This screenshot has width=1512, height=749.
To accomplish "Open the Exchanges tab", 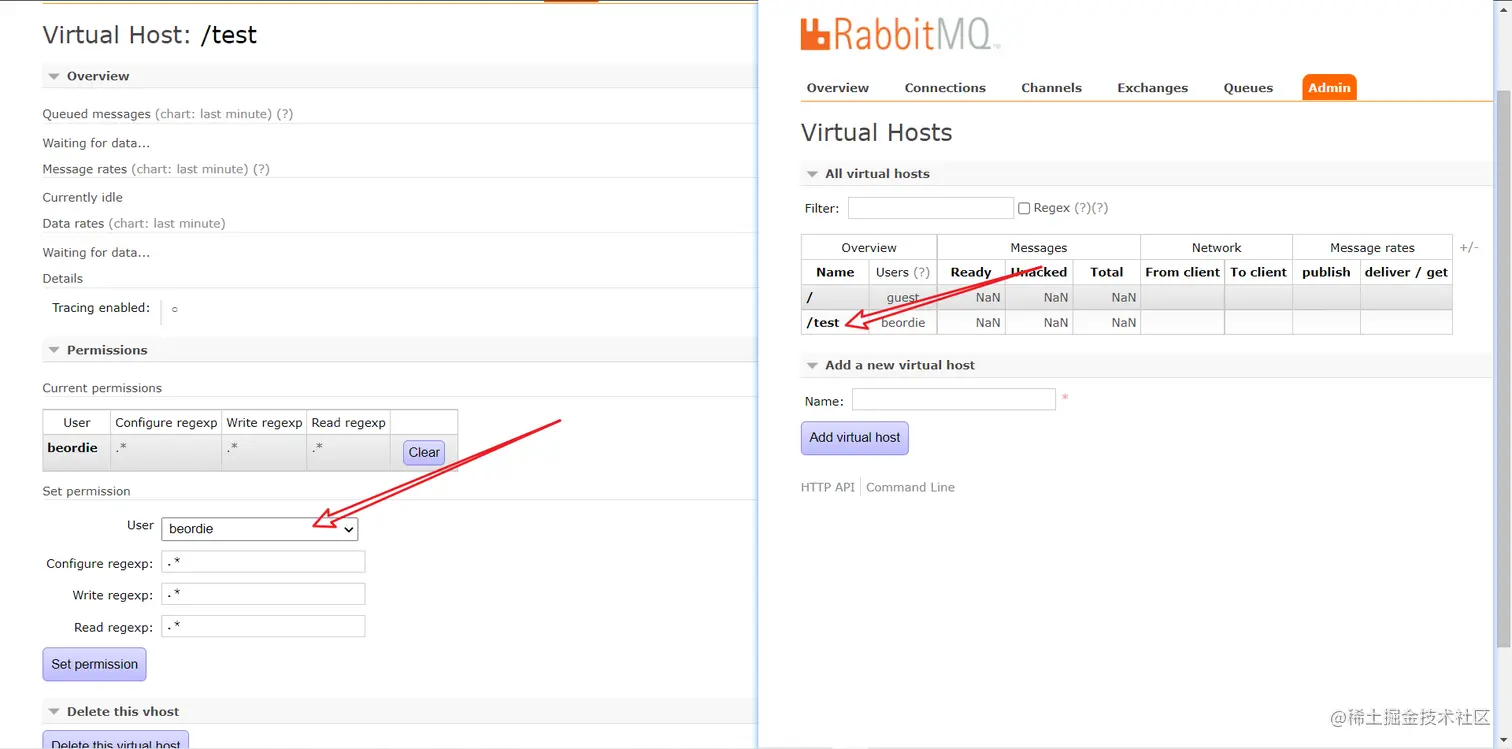I will click(x=1152, y=88).
